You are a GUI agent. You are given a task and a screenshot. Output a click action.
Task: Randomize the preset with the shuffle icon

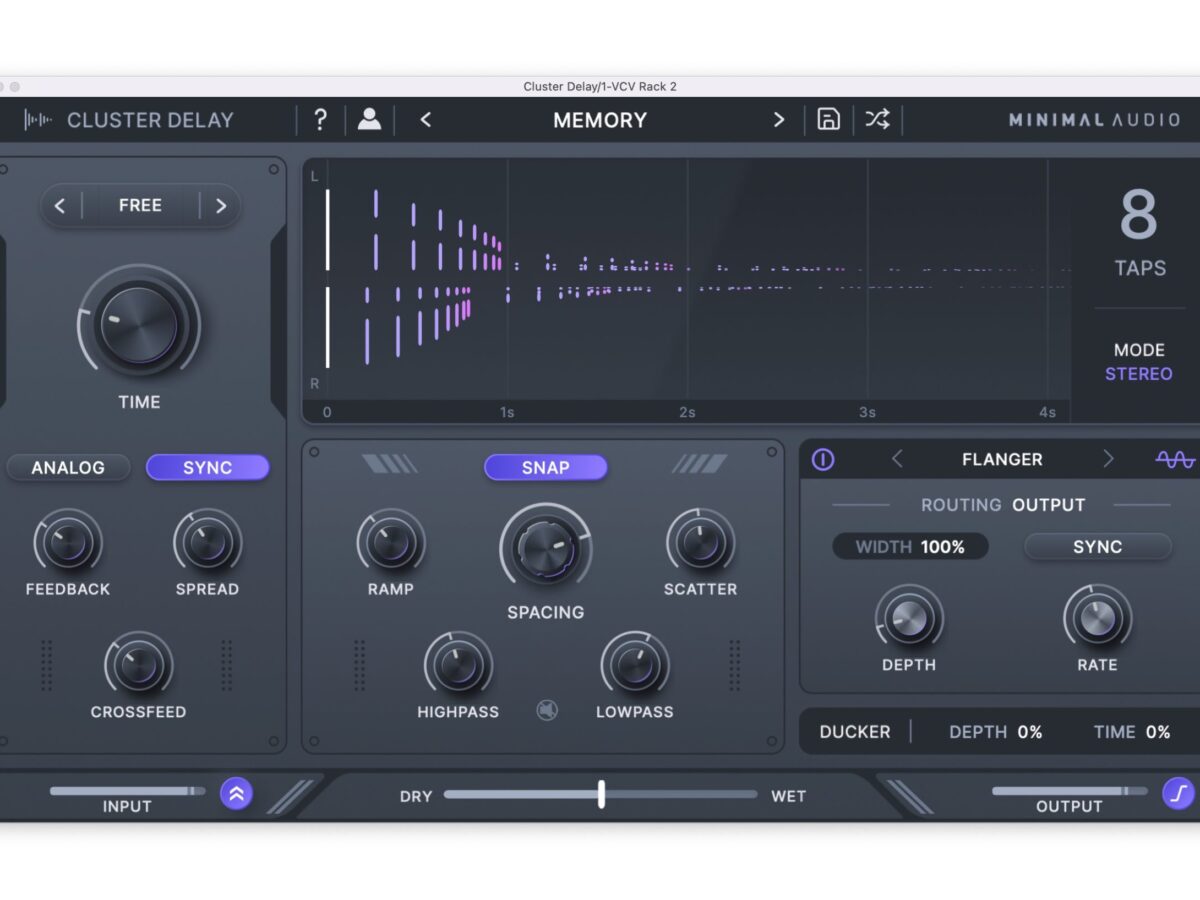877,120
